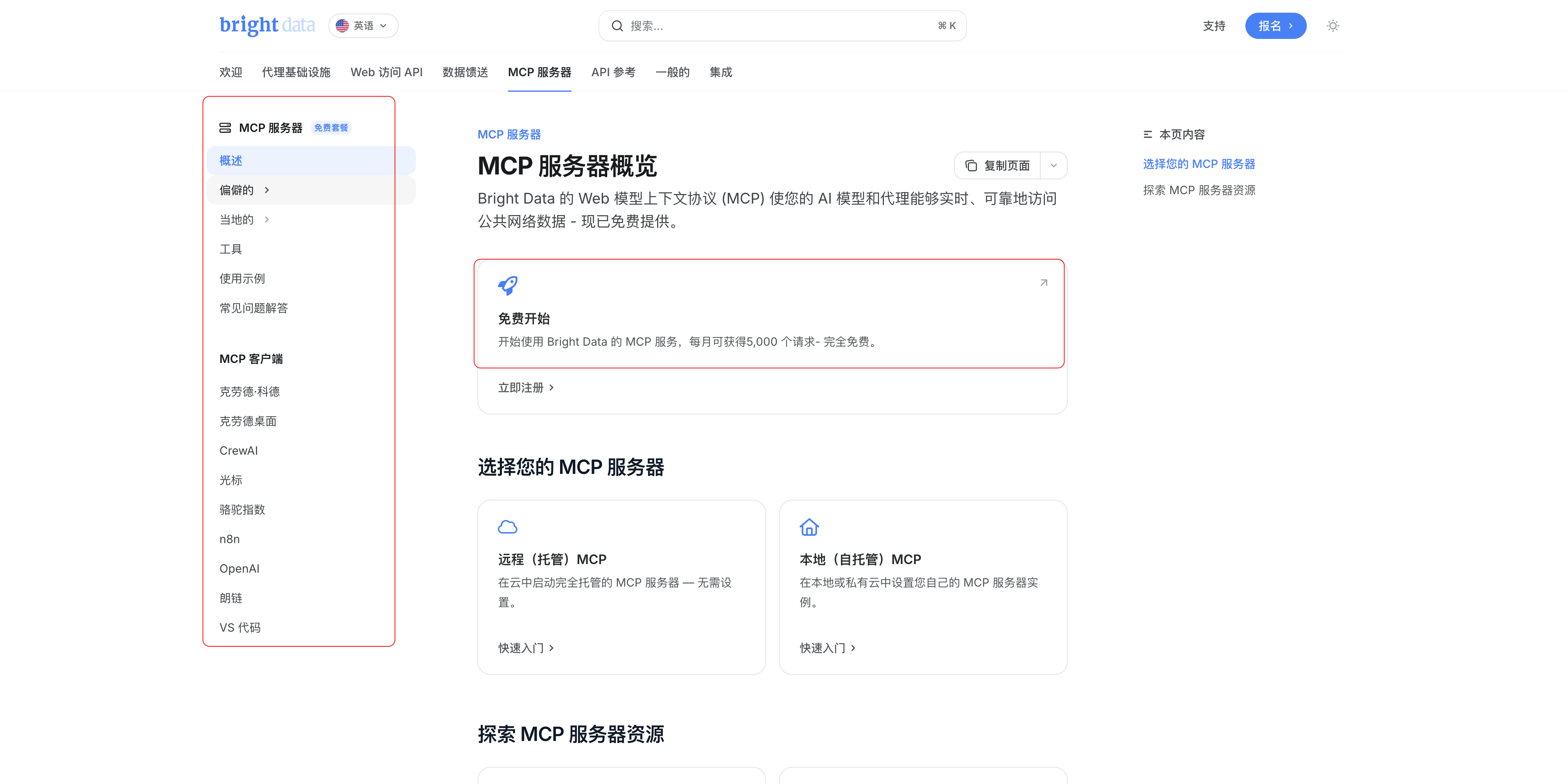Click 快速入门 under 本地（自托管）MCP

[827, 648]
